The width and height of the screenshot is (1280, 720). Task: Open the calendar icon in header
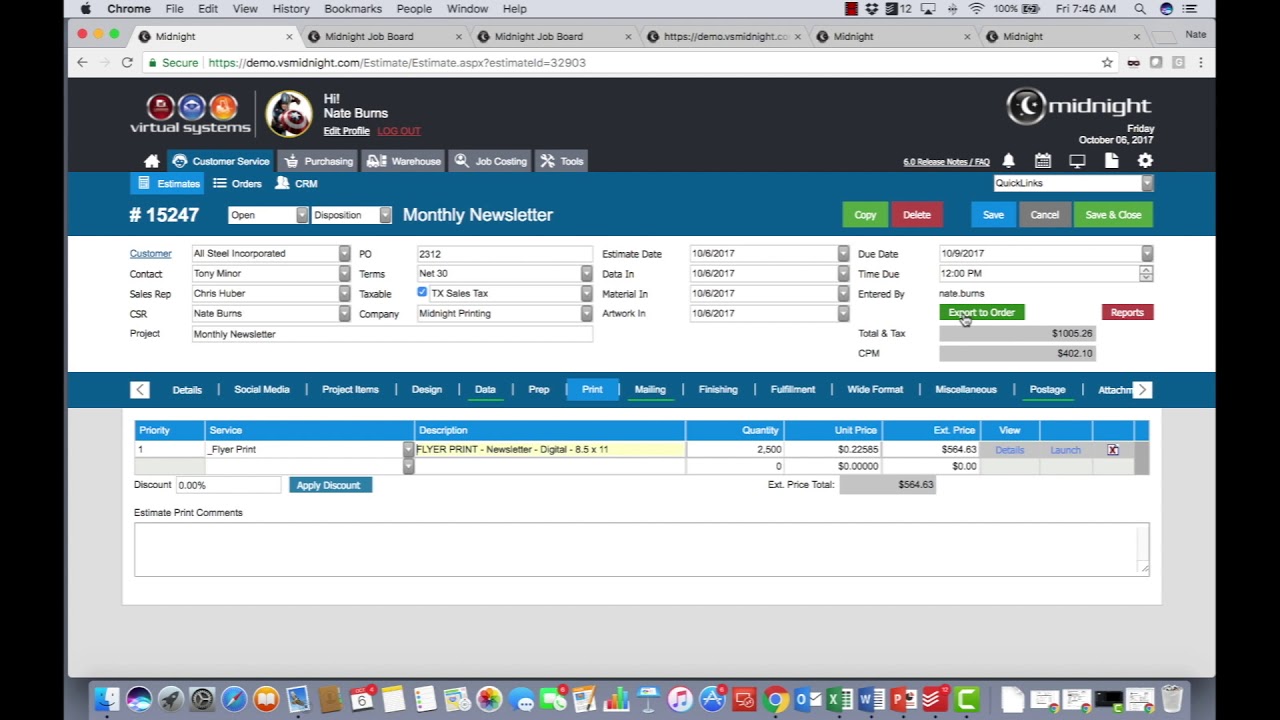pyautogui.click(x=1043, y=161)
